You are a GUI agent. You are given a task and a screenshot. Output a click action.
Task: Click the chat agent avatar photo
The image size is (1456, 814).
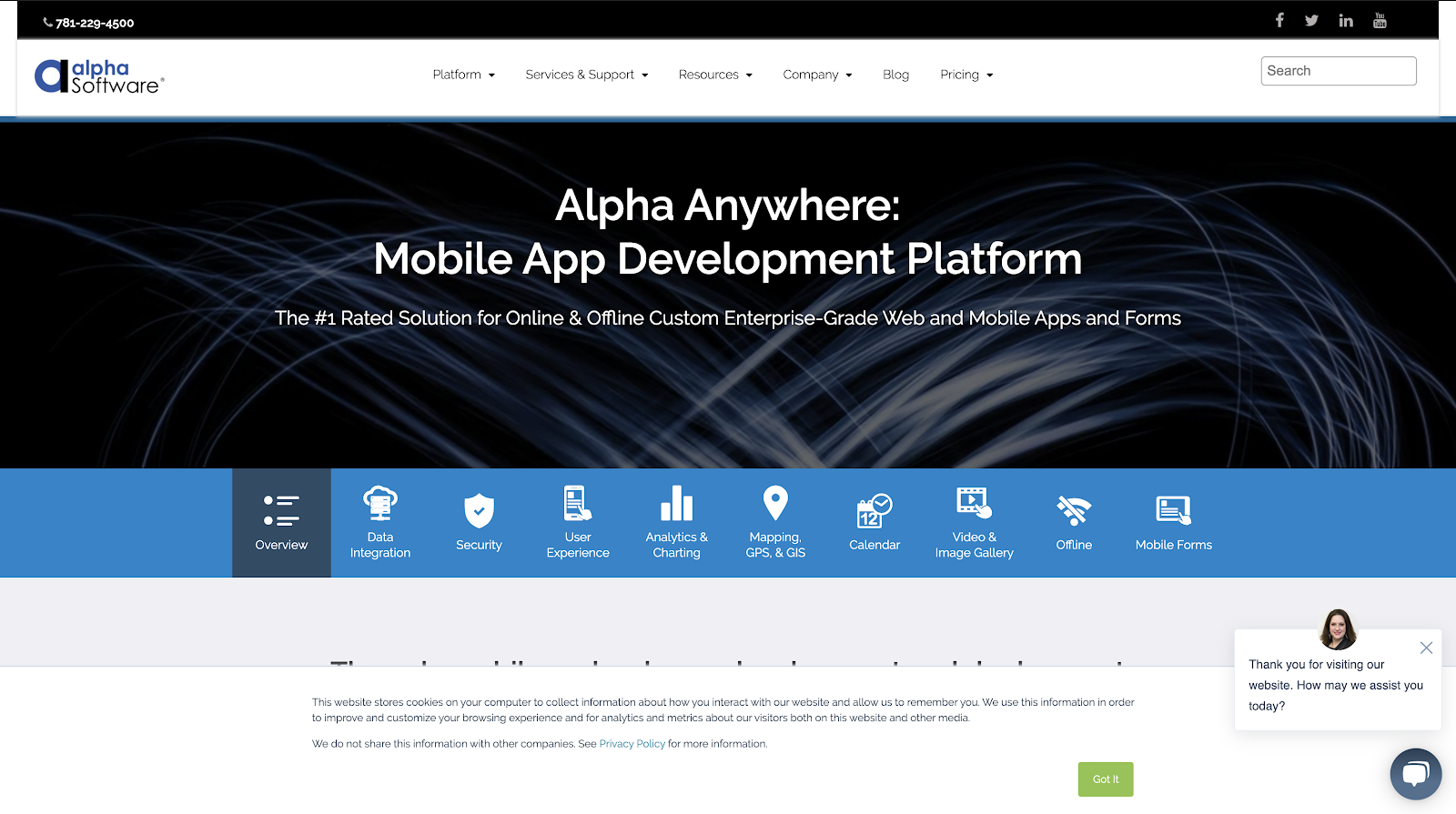(1338, 629)
